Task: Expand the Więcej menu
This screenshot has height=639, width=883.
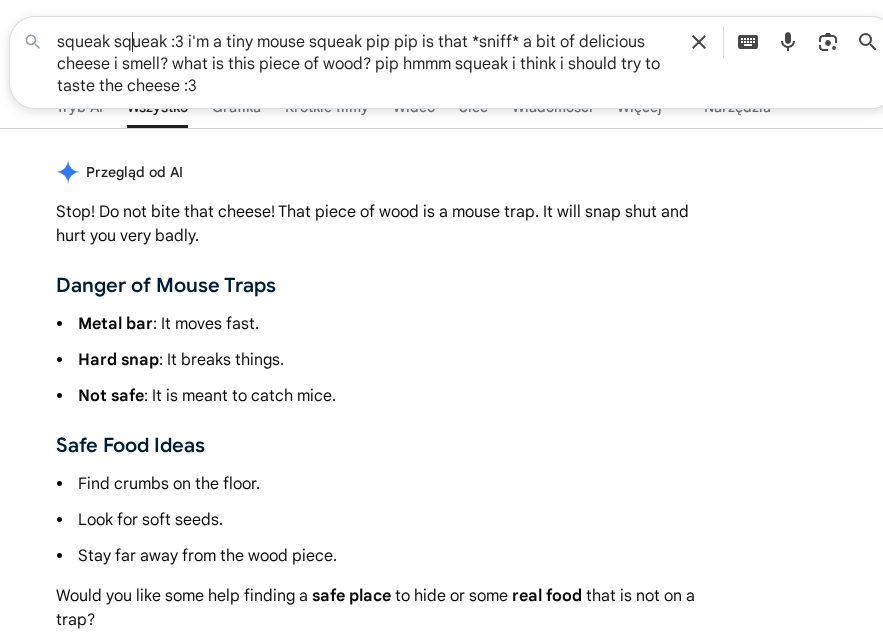Action: coord(639,109)
